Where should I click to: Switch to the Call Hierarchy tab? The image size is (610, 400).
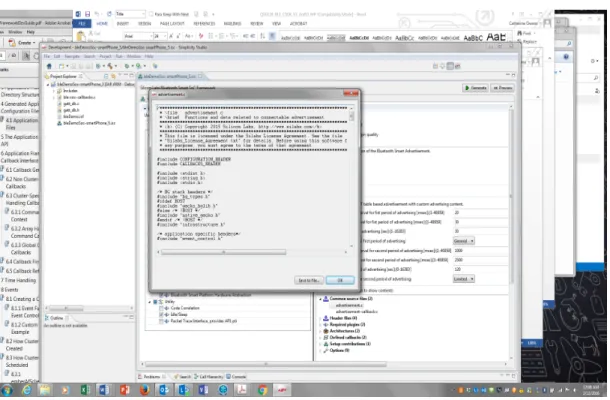coord(209,377)
